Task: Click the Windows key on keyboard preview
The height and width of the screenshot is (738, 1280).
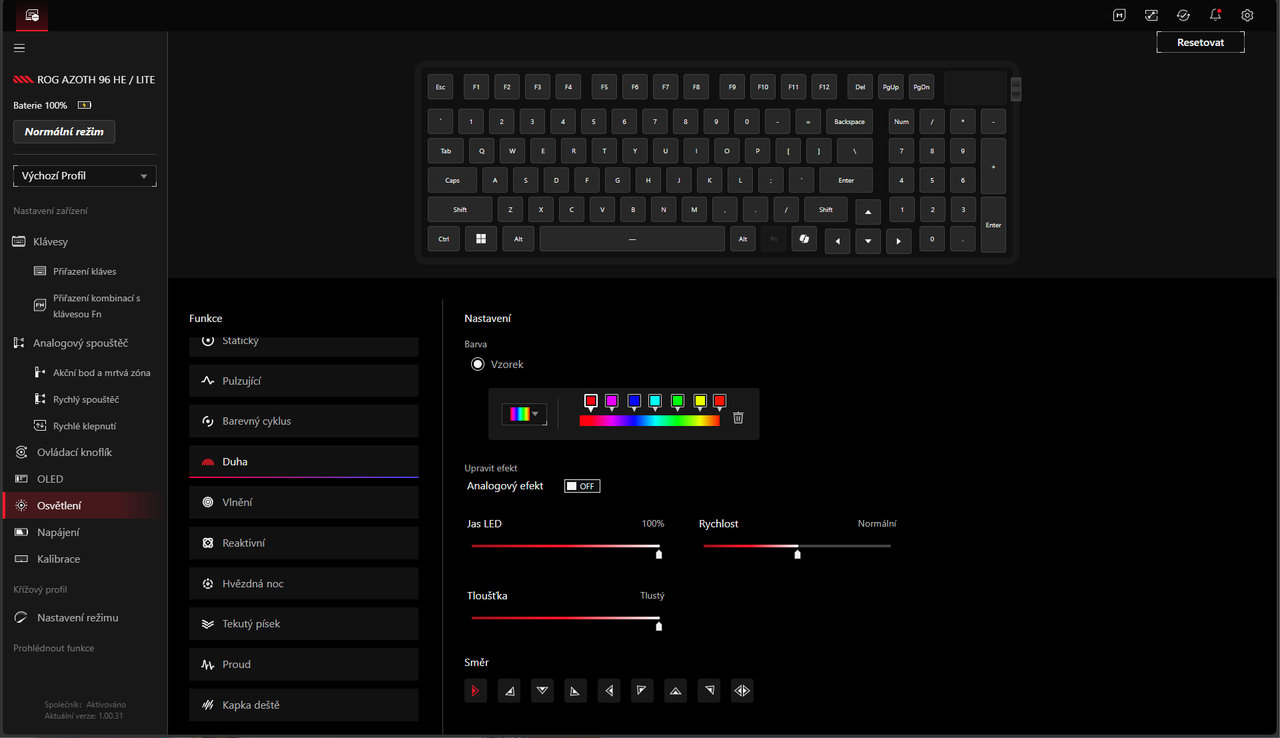Action: pyautogui.click(x=481, y=238)
